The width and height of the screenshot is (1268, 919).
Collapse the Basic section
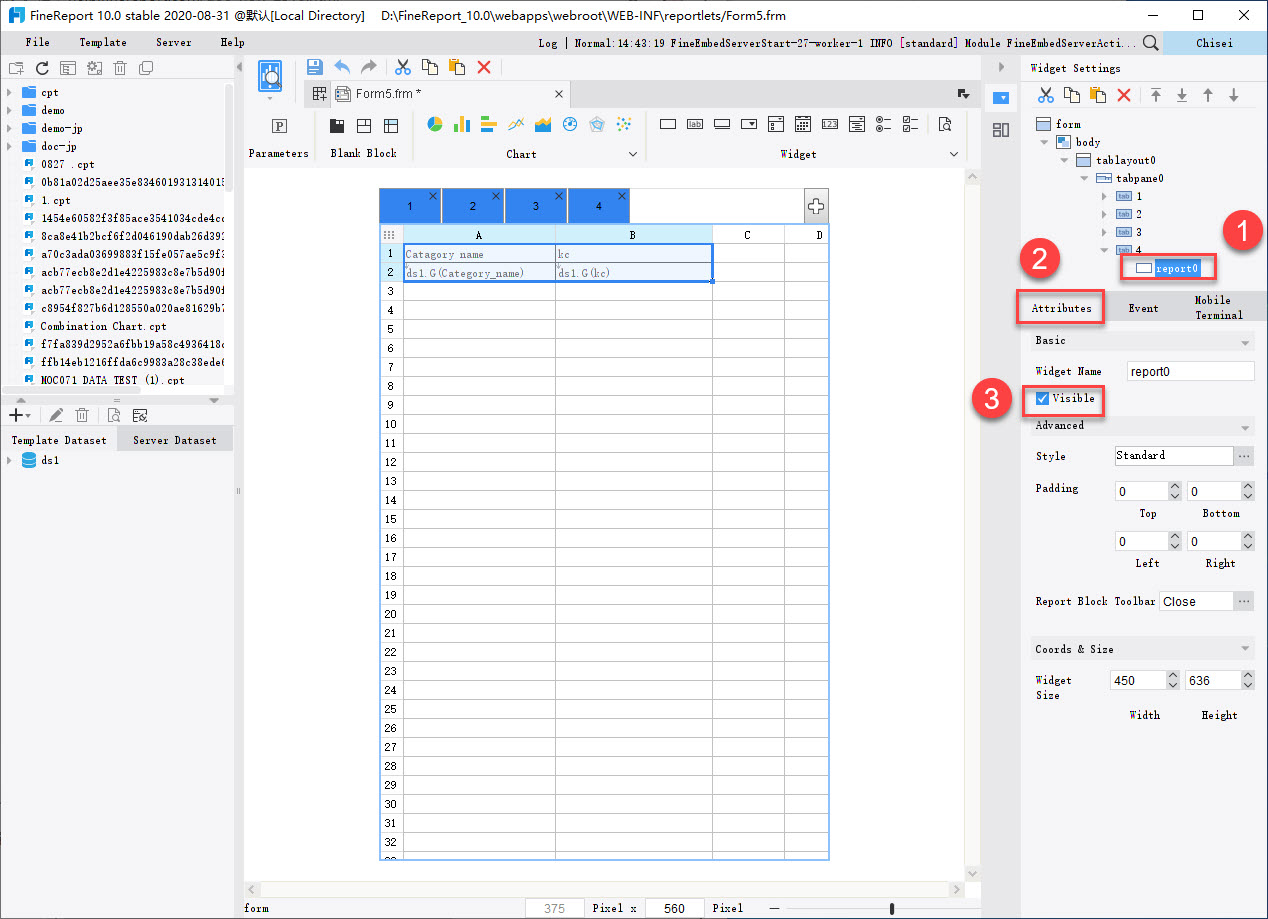1245,342
